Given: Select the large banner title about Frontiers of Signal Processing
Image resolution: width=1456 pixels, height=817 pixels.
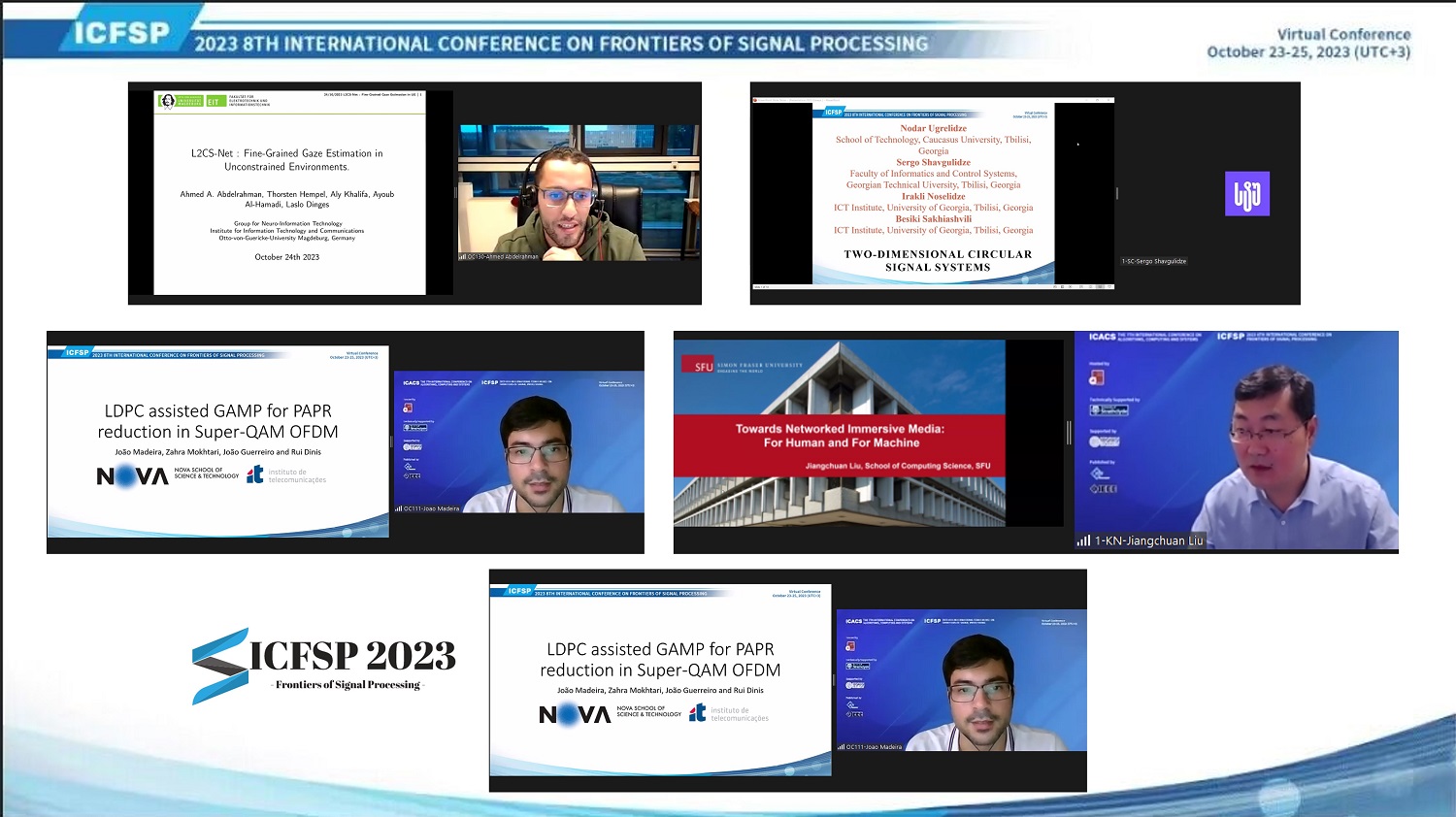Looking at the screenshot, I should (x=561, y=44).
